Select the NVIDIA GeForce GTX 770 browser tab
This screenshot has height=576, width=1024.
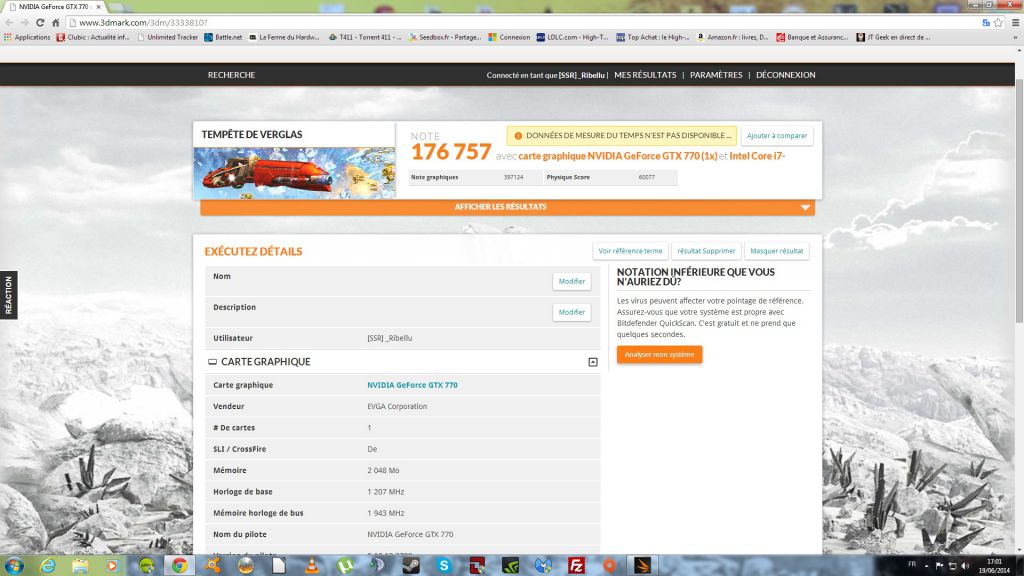tap(53, 7)
